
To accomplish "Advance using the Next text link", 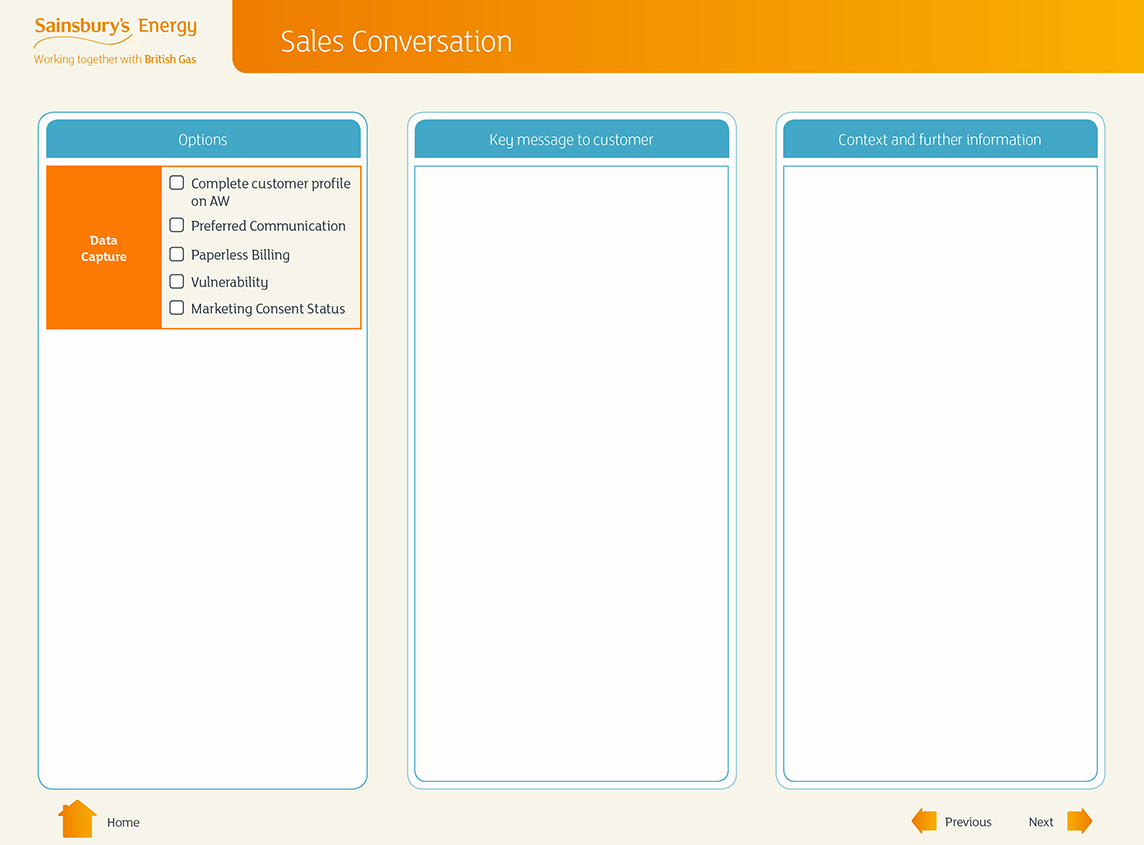I will (x=1041, y=822).
